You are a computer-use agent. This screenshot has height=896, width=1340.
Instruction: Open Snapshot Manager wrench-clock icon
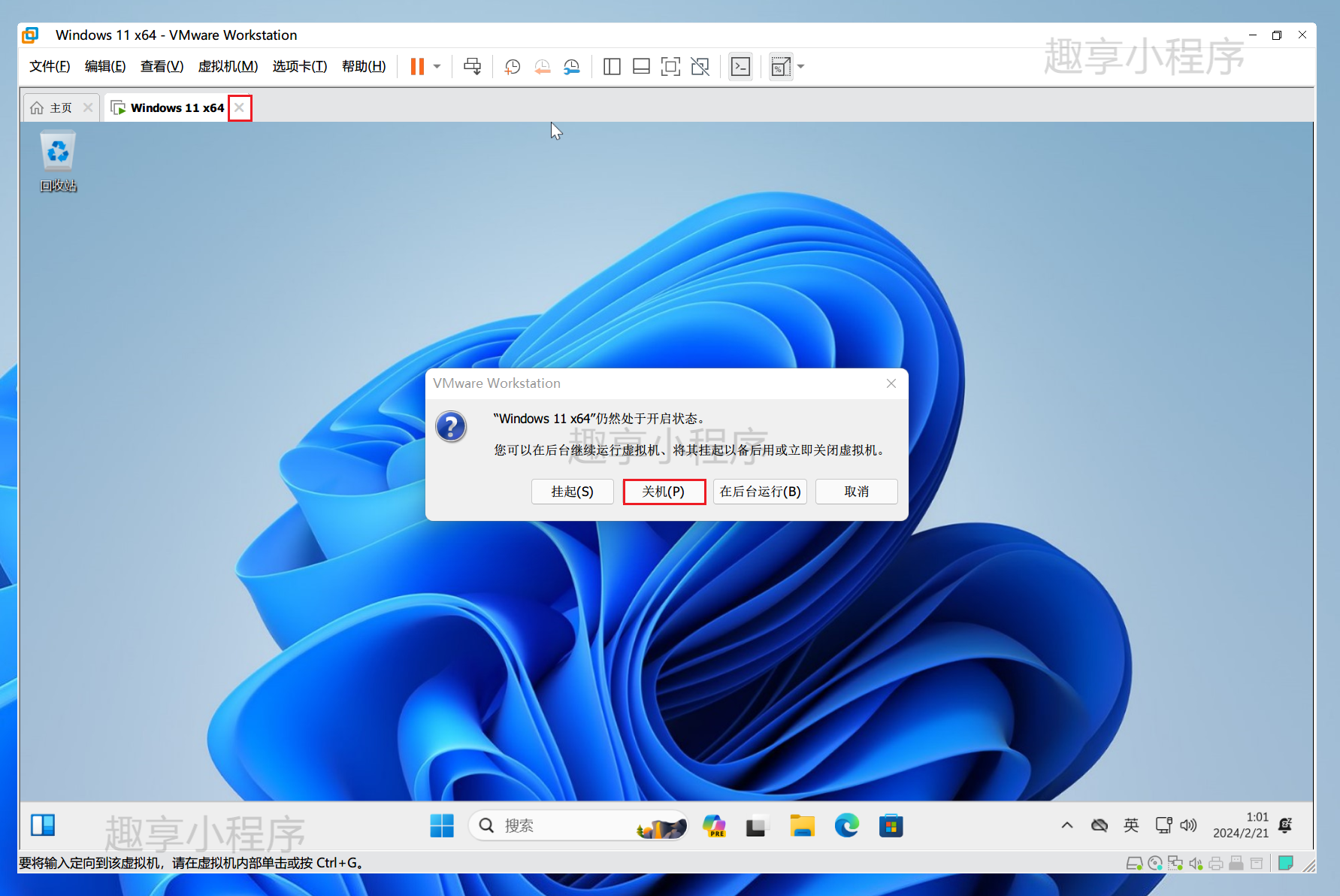click(572, 67)
